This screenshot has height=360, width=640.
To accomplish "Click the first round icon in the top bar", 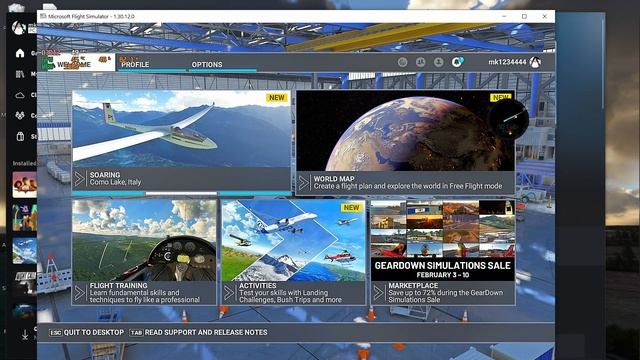I will (x=402, y=62).
